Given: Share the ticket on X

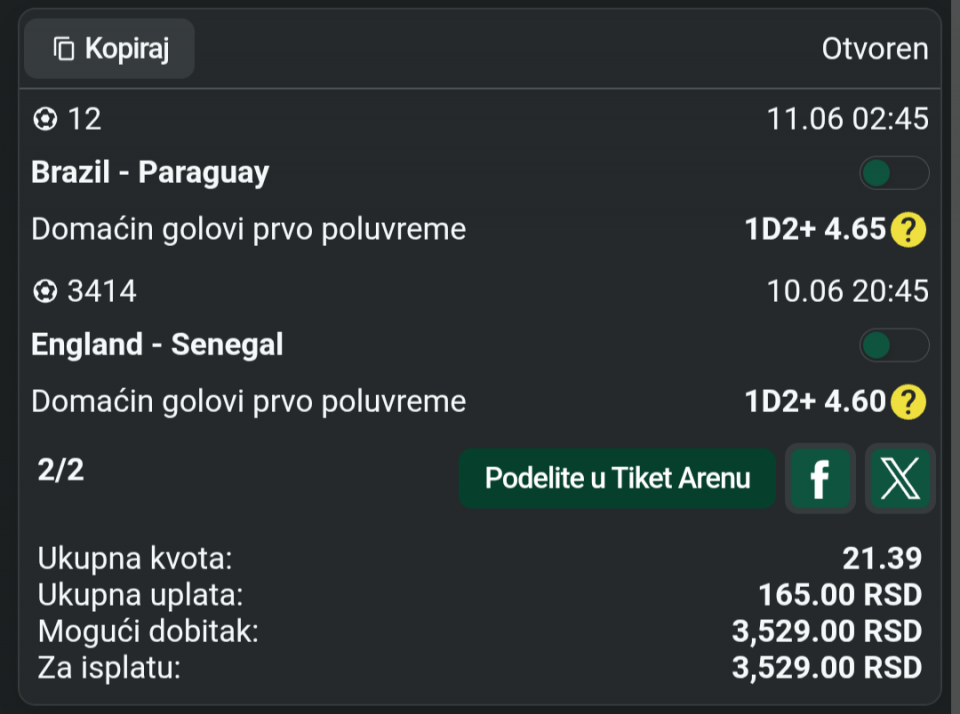Looking at the screenshot, I should pyautogui.click(x=900, y=478).
